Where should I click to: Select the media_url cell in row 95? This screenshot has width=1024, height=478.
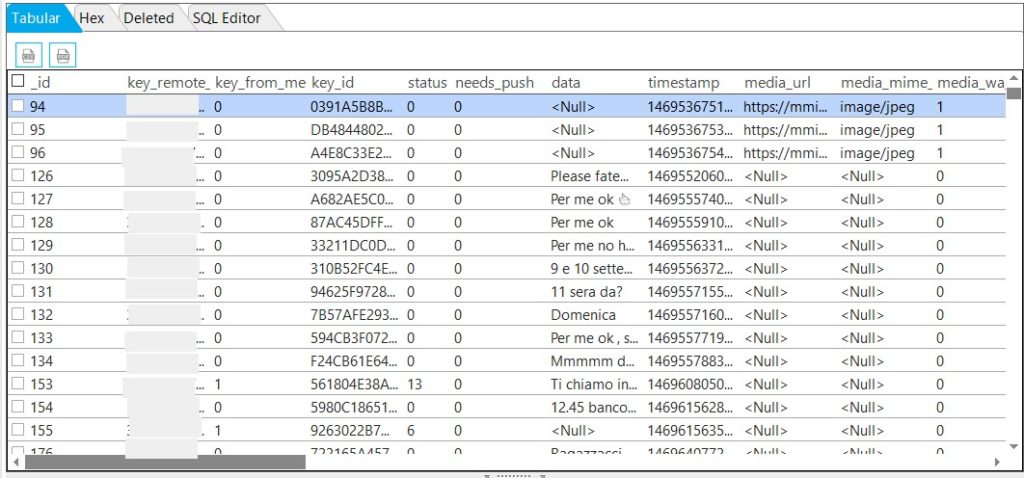point(786,130)
